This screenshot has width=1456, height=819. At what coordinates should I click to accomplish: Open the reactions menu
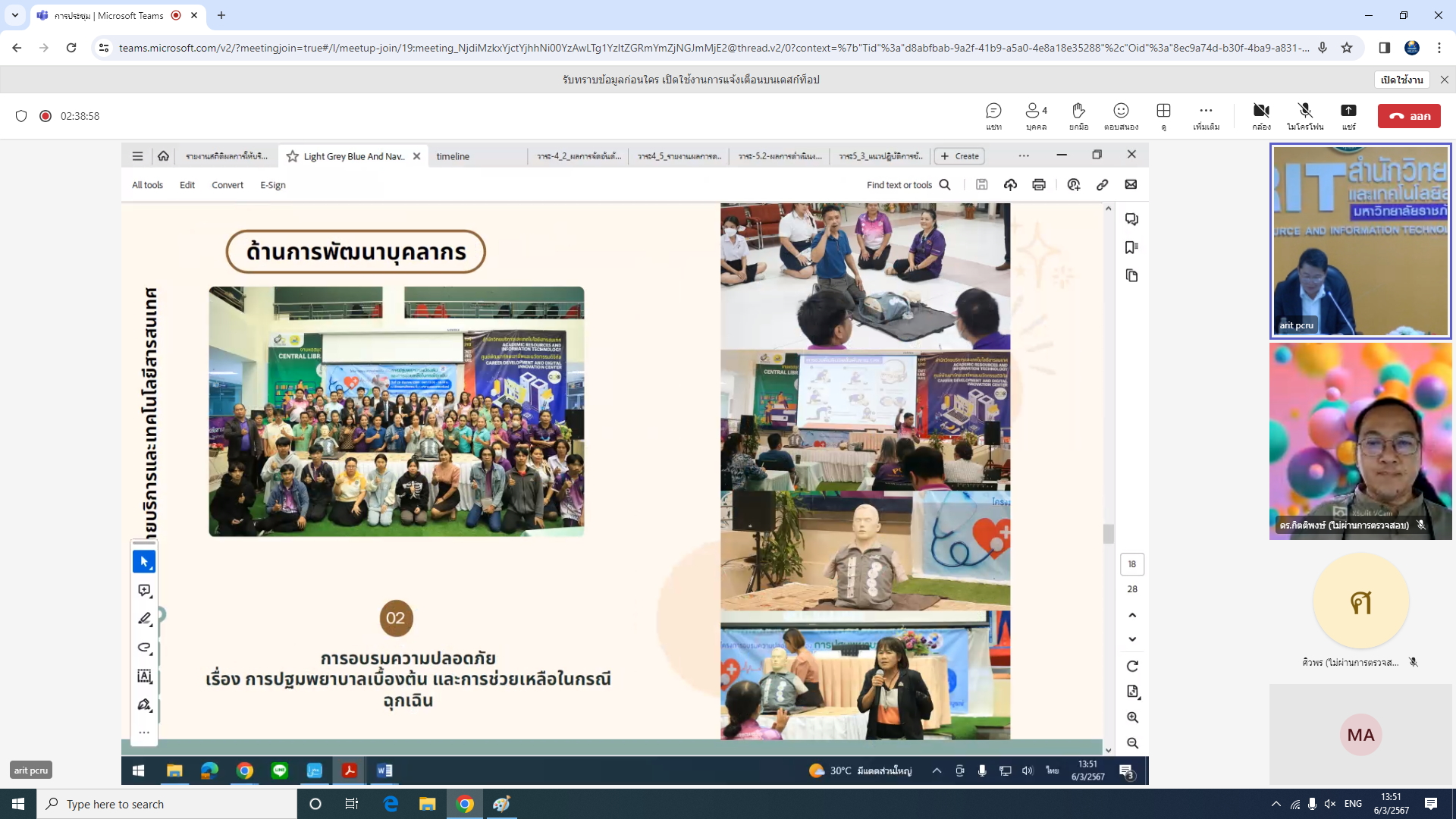pyautogui.click(x=1121, y=116)
